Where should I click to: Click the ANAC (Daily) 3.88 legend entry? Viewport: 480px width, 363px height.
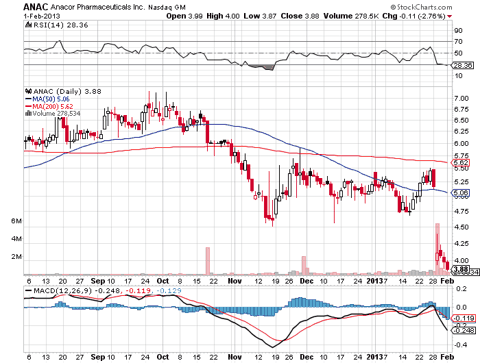point(67,91)
